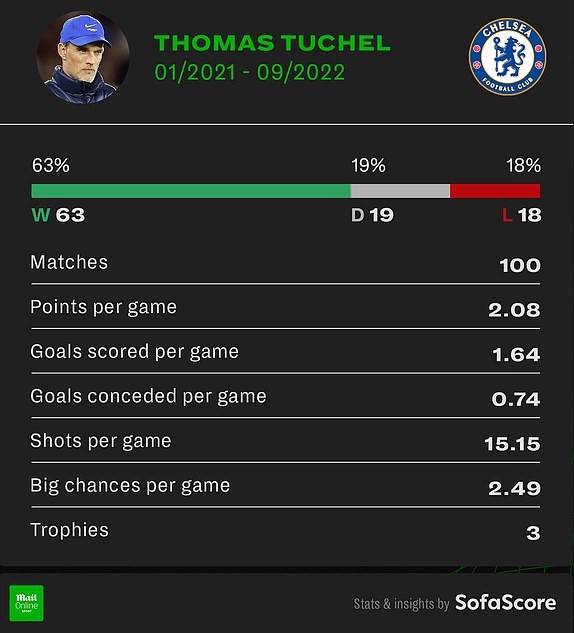Click the red losses bar segment
Screen dimensions: 574x633
(x=495, y=191)
